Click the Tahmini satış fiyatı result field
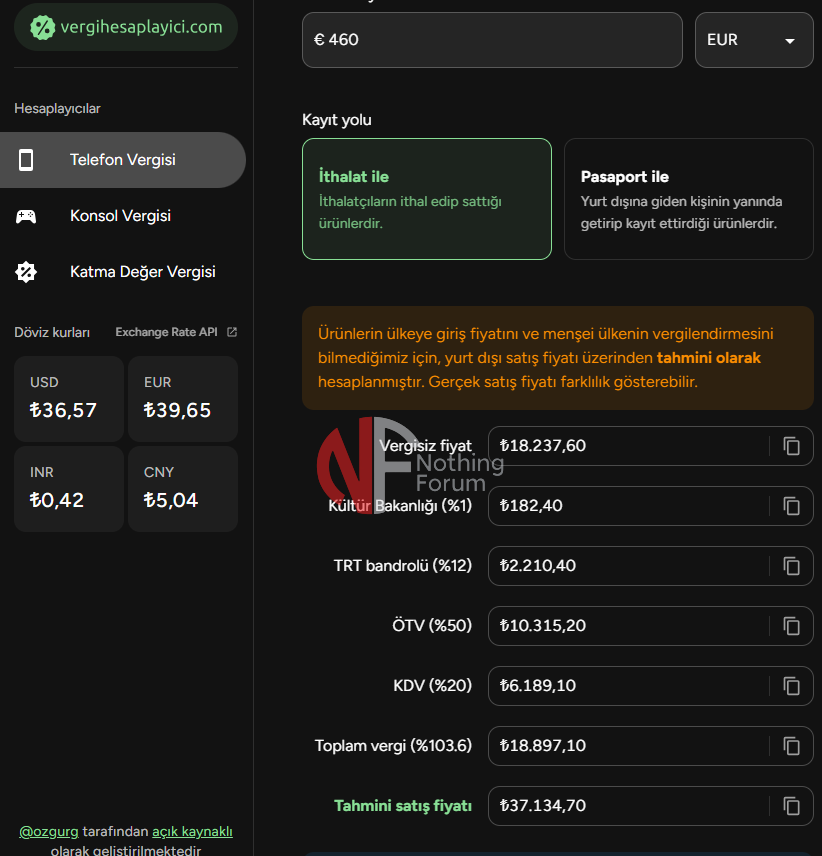Image resolution: width=822 pixels, height=856 pixels. 625,806
